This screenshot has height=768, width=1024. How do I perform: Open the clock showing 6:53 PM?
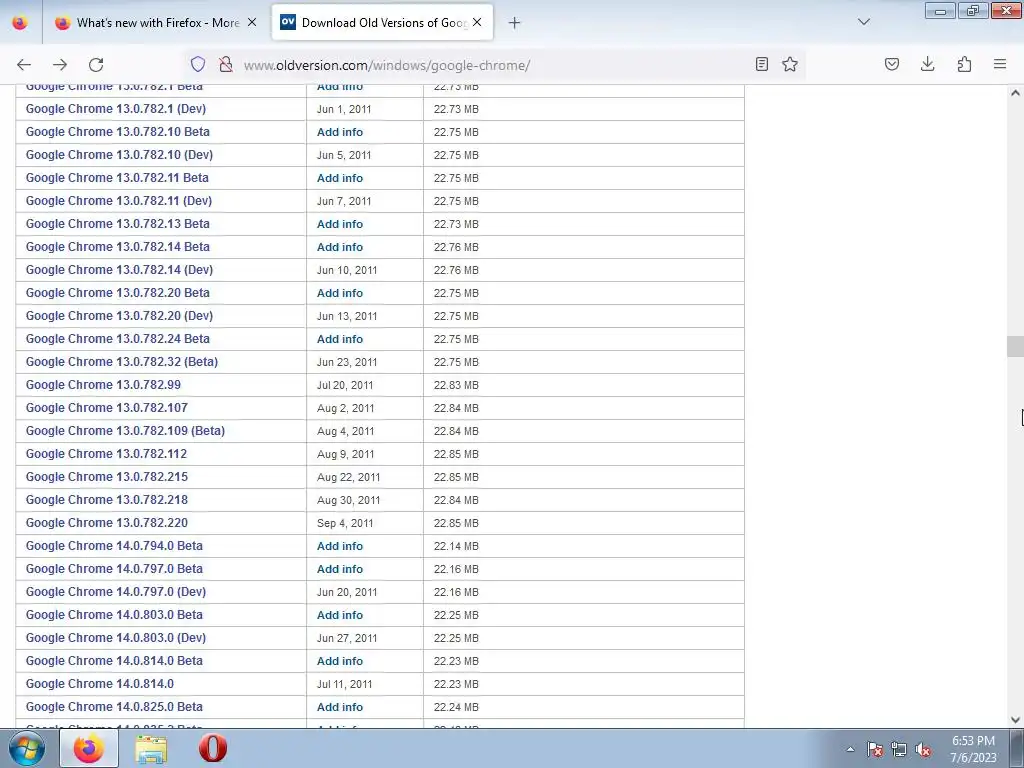(973, 749)
